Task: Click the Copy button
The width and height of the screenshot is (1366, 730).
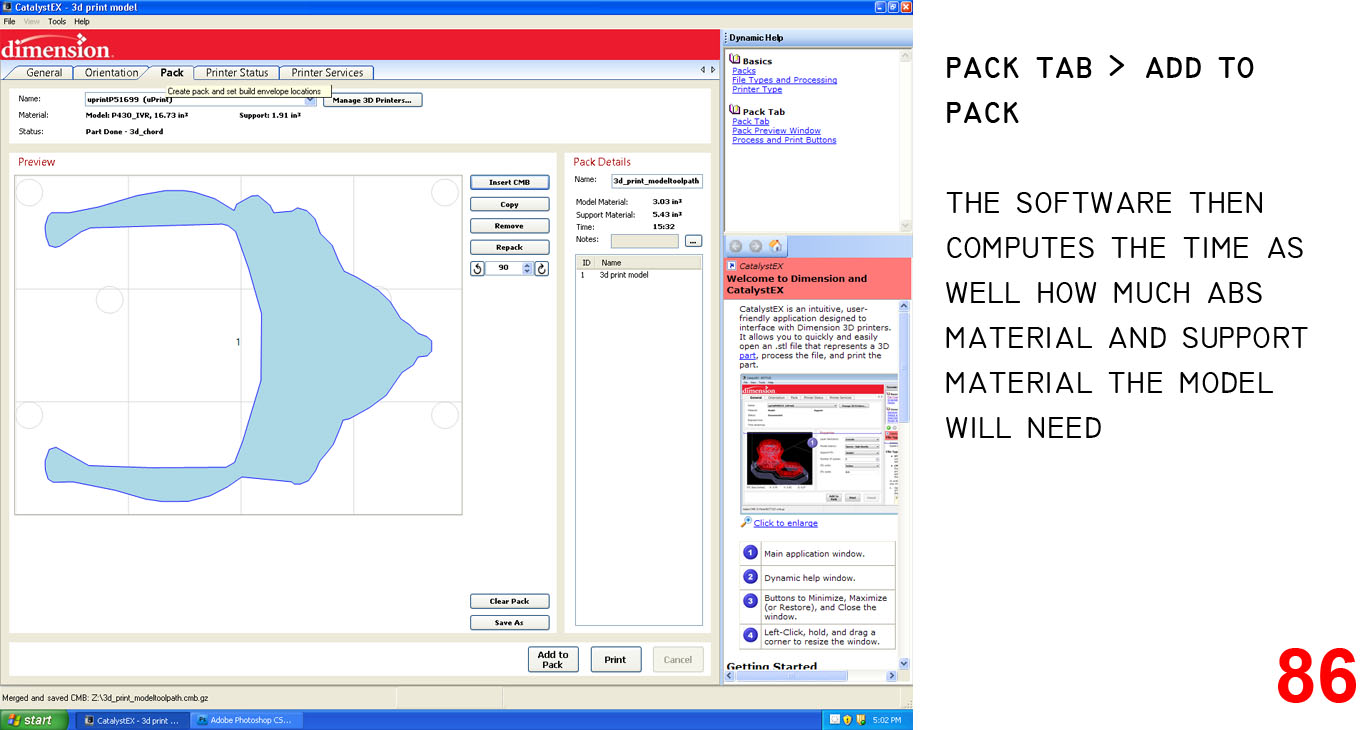Action: (x=510, y=204)
